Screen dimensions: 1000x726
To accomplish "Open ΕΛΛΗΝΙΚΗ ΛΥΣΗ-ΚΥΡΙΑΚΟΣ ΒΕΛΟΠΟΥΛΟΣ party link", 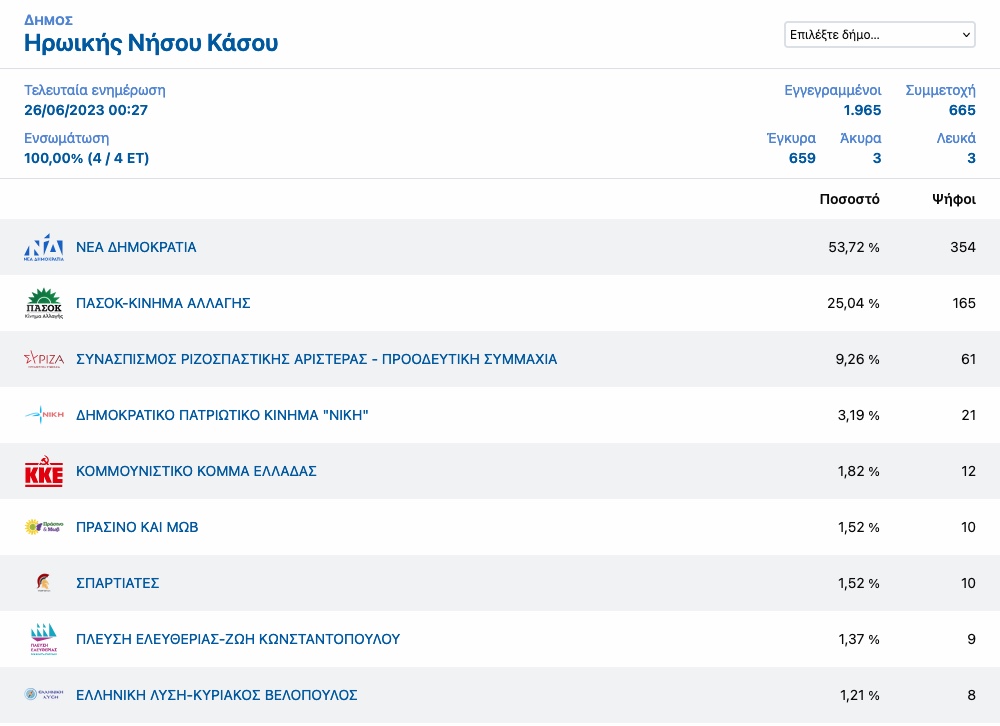I will tap(217, 695).
